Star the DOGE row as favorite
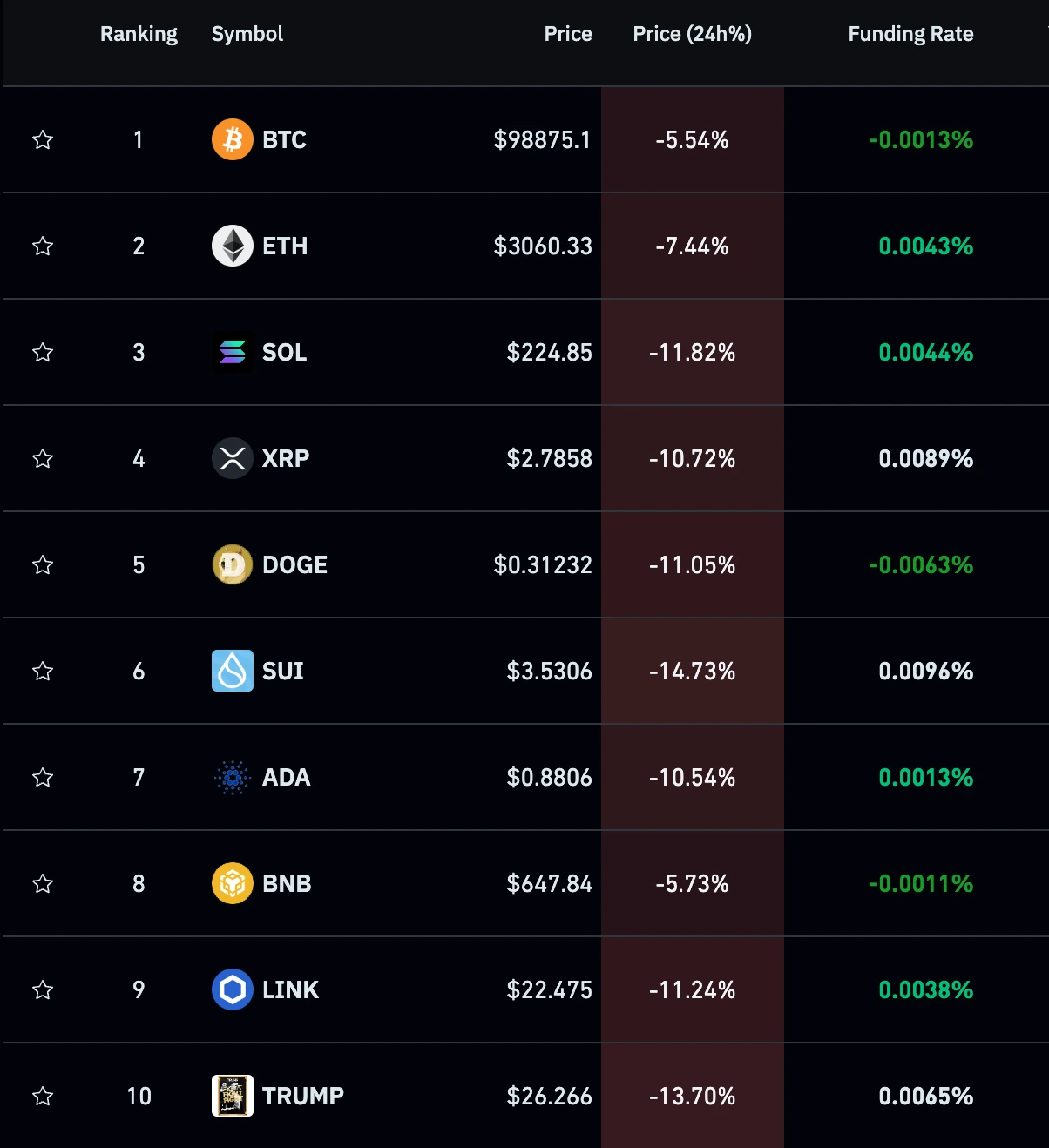 [43, 564]
